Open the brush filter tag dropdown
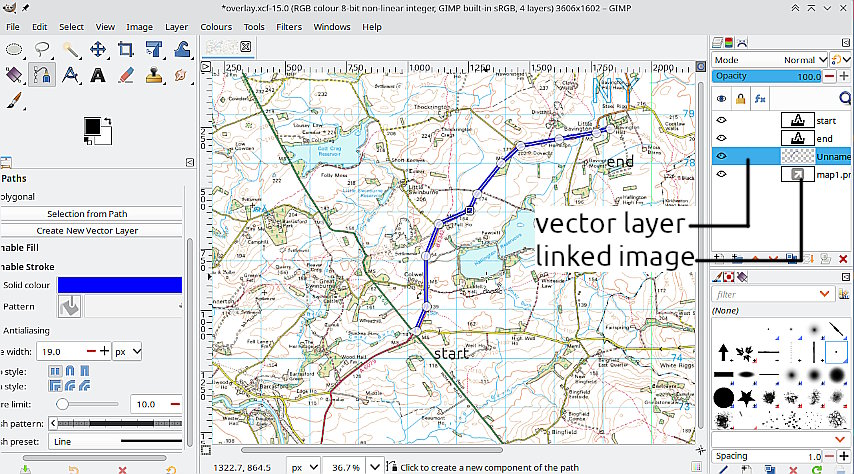 click(x=825, y=294)
